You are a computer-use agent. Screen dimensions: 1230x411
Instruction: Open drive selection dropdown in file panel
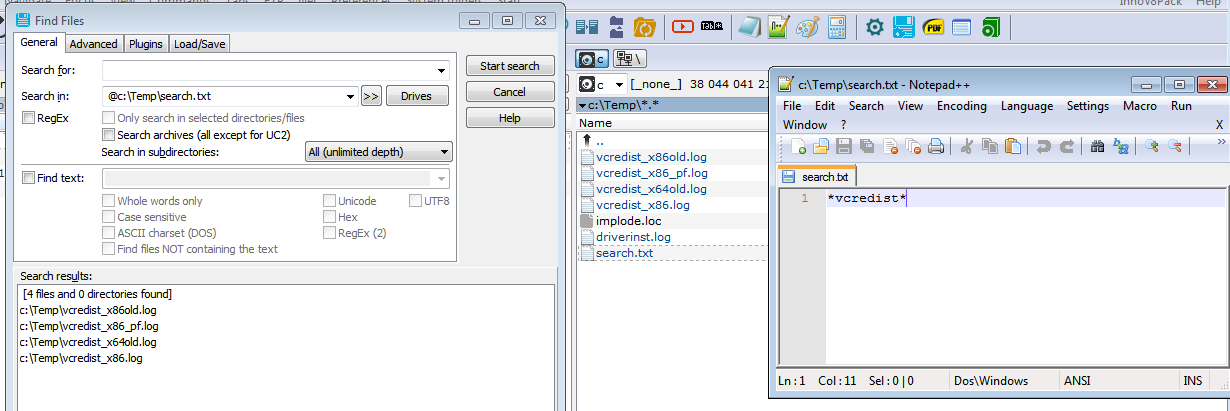pyautogui.click(x=619, y=85)
